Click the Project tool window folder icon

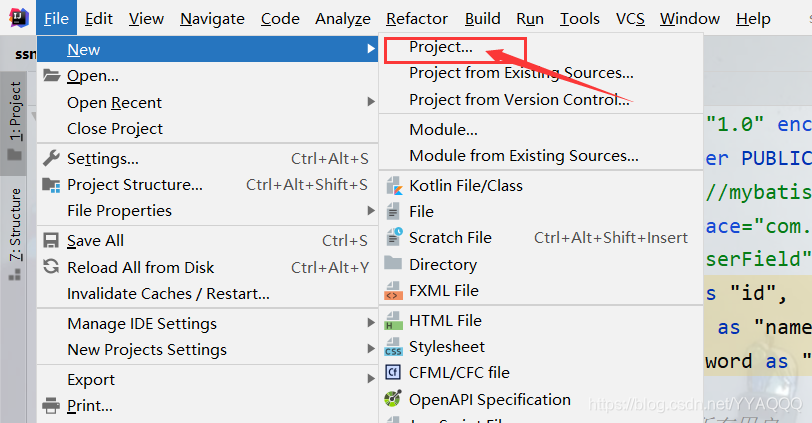click(15, 154)
